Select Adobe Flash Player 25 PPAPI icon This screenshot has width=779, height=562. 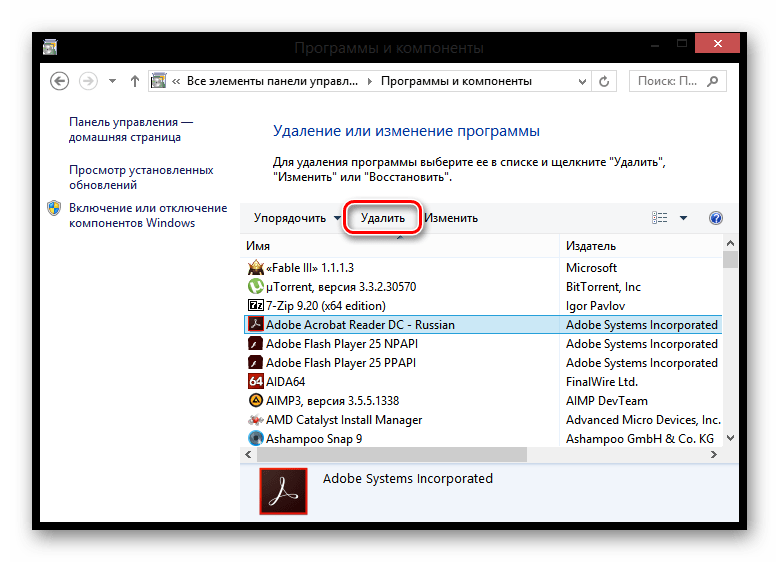pyautogui.click(x=255, y=362)
